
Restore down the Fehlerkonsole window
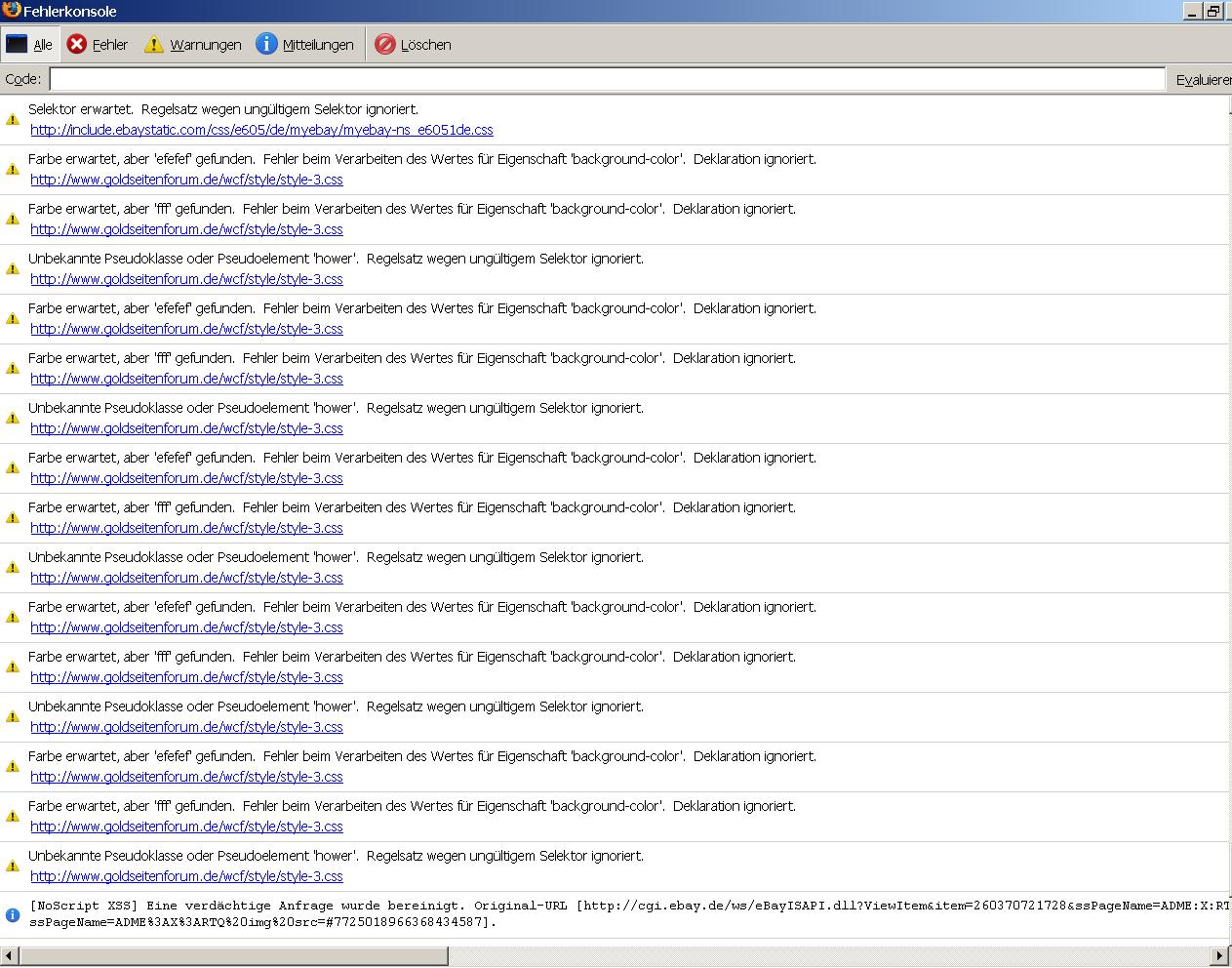1213,12
